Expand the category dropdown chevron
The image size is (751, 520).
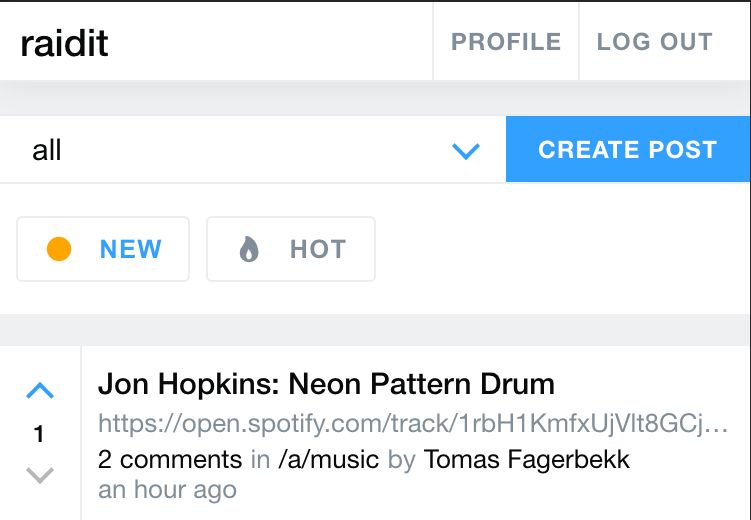click(466, 151)
